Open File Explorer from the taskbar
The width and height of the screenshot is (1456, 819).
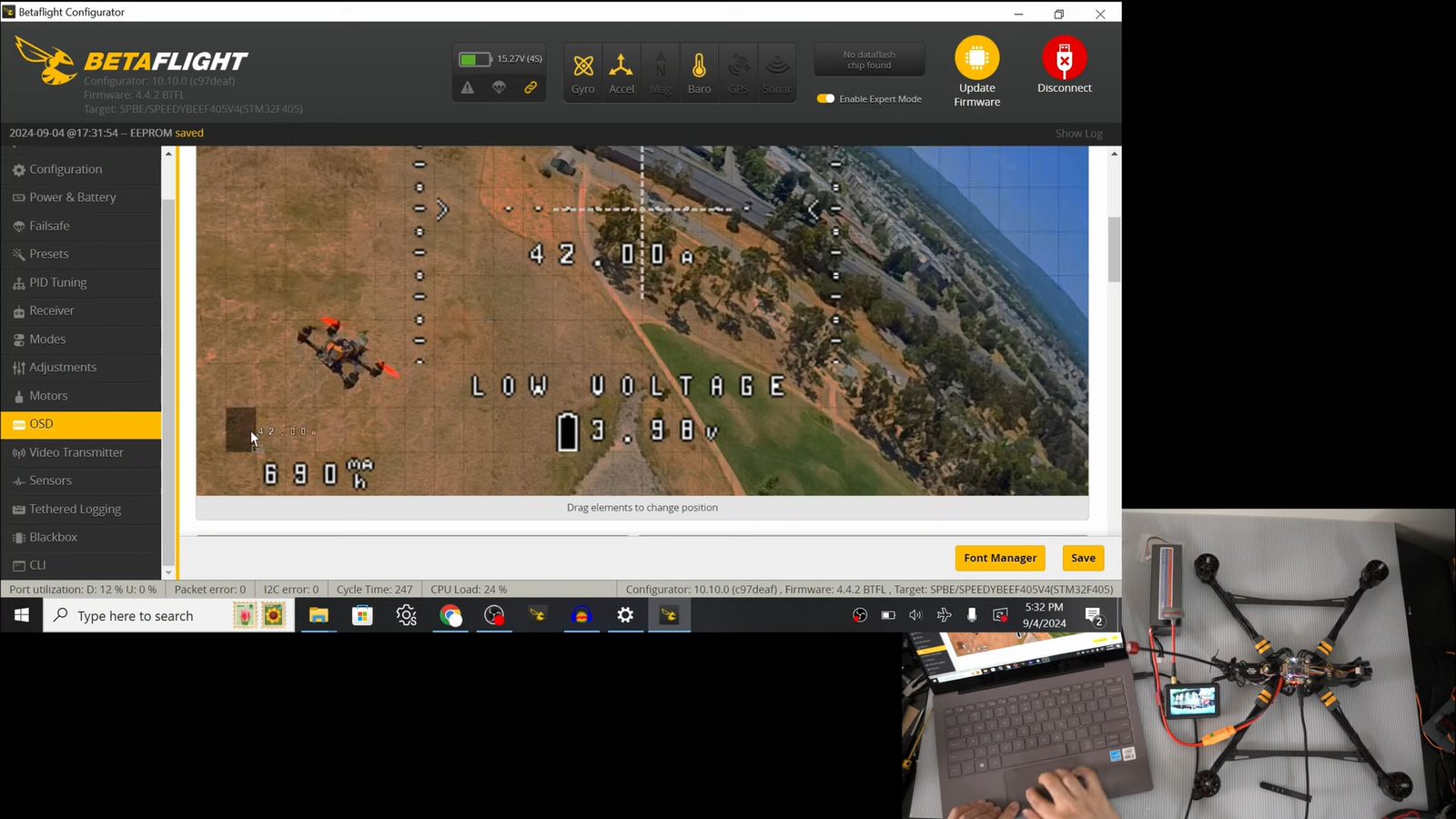pos(318,616)
